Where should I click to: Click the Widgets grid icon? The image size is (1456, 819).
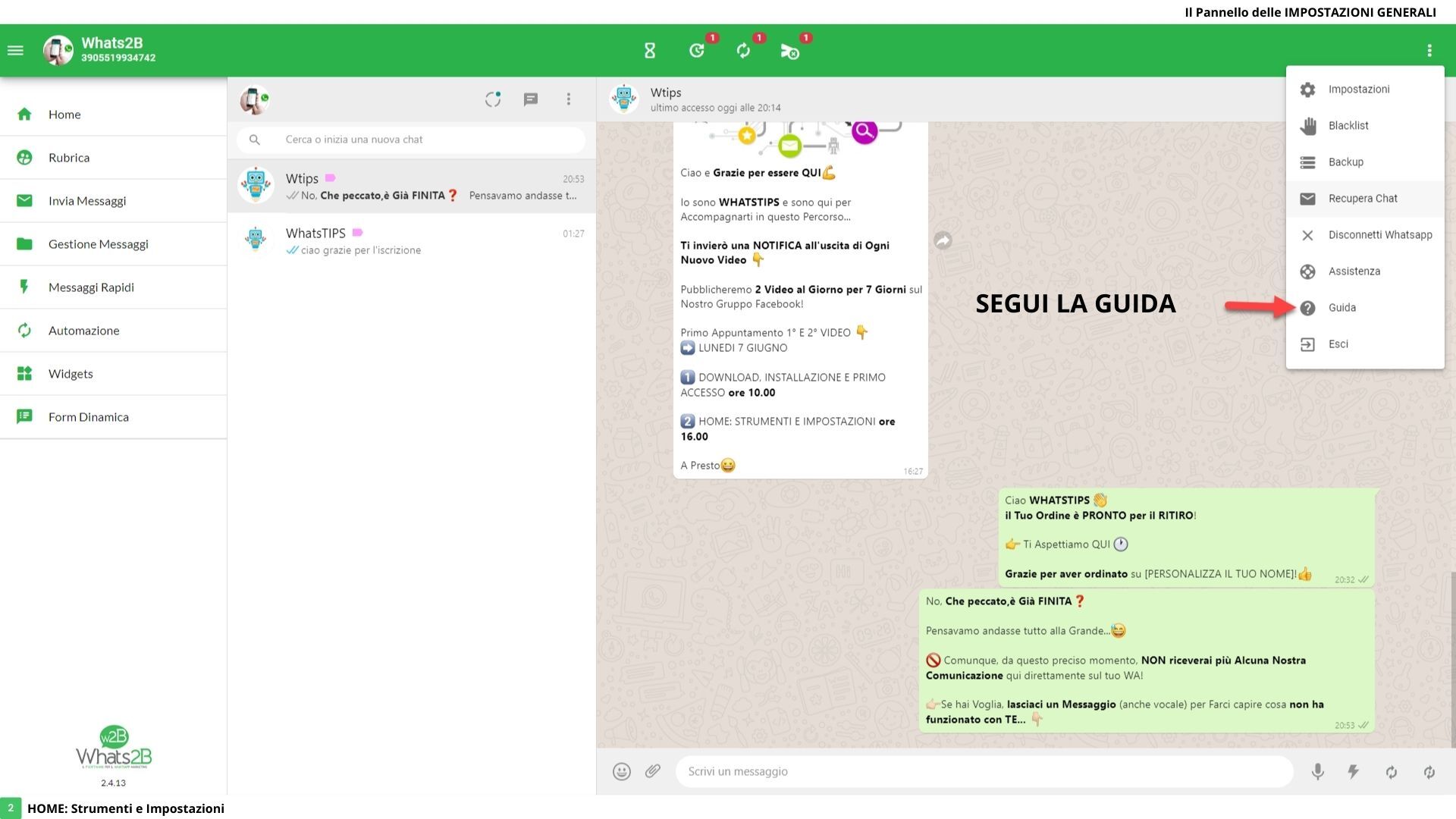click(24, 374)
